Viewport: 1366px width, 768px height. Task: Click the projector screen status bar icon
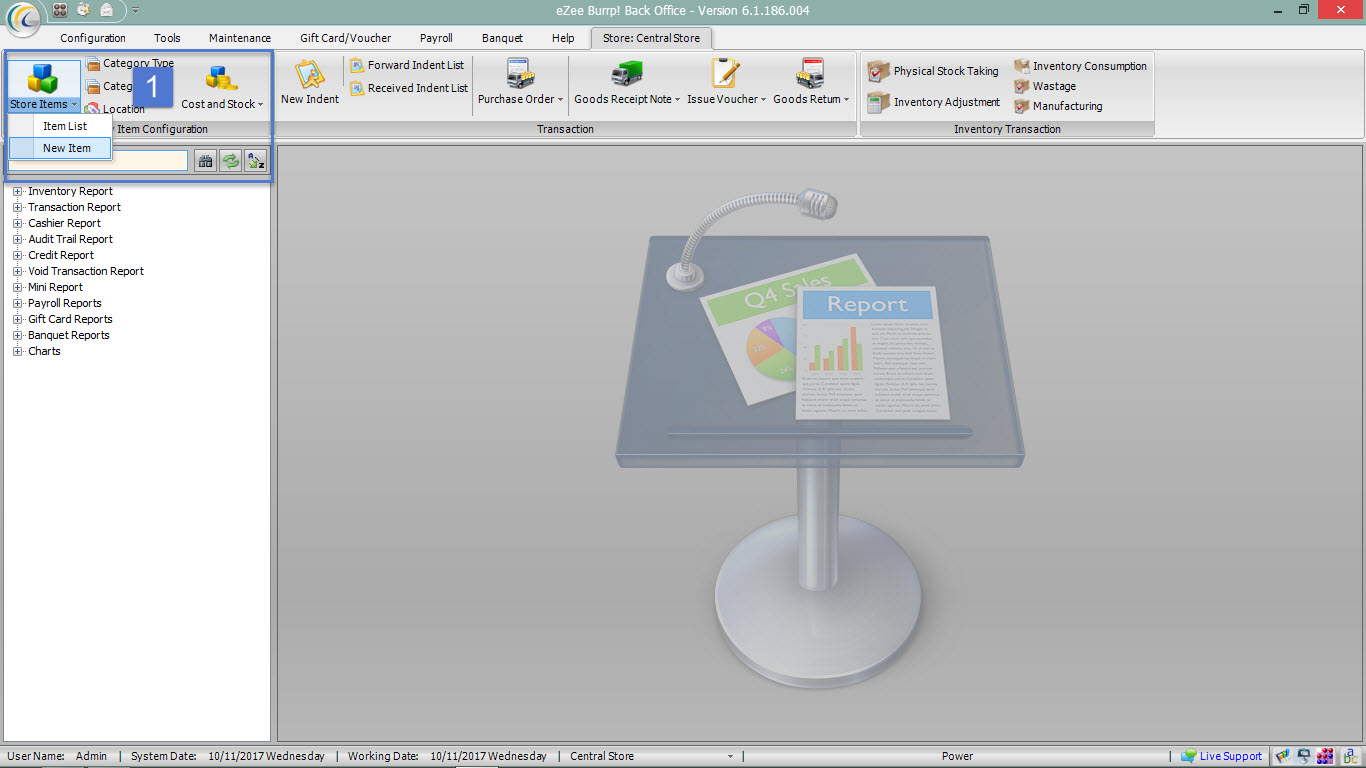click(x=1305, y=756)
